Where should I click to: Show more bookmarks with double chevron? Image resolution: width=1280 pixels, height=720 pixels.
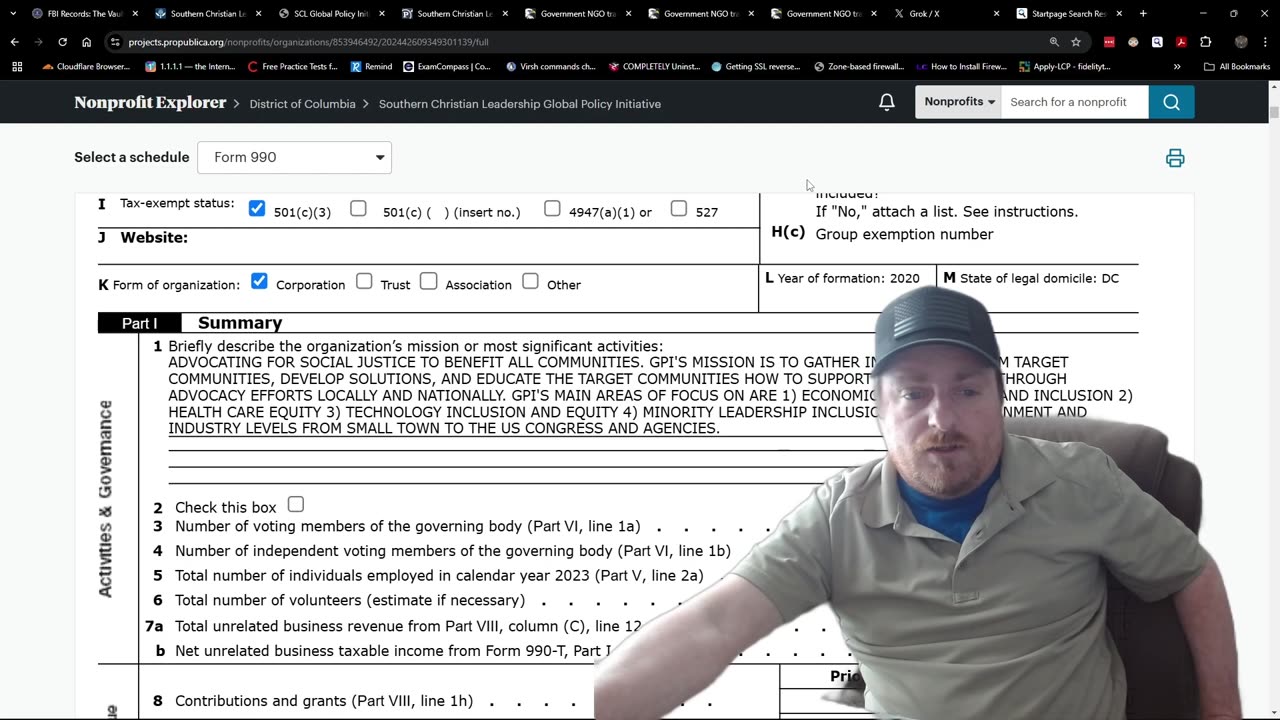point(1177,67)
